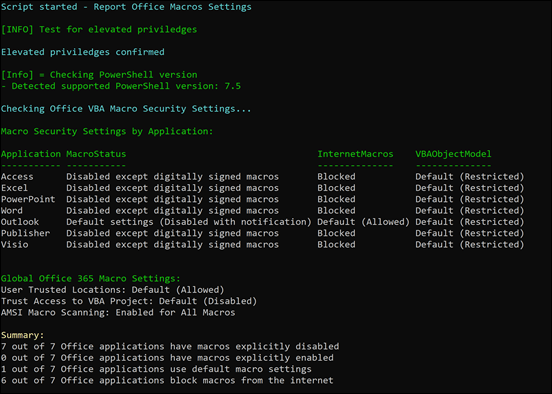Viewport: 552px width, 394px height.
Task: Click 'Default (Restricted)' in the Outlook row
Action: pos(470,222)
